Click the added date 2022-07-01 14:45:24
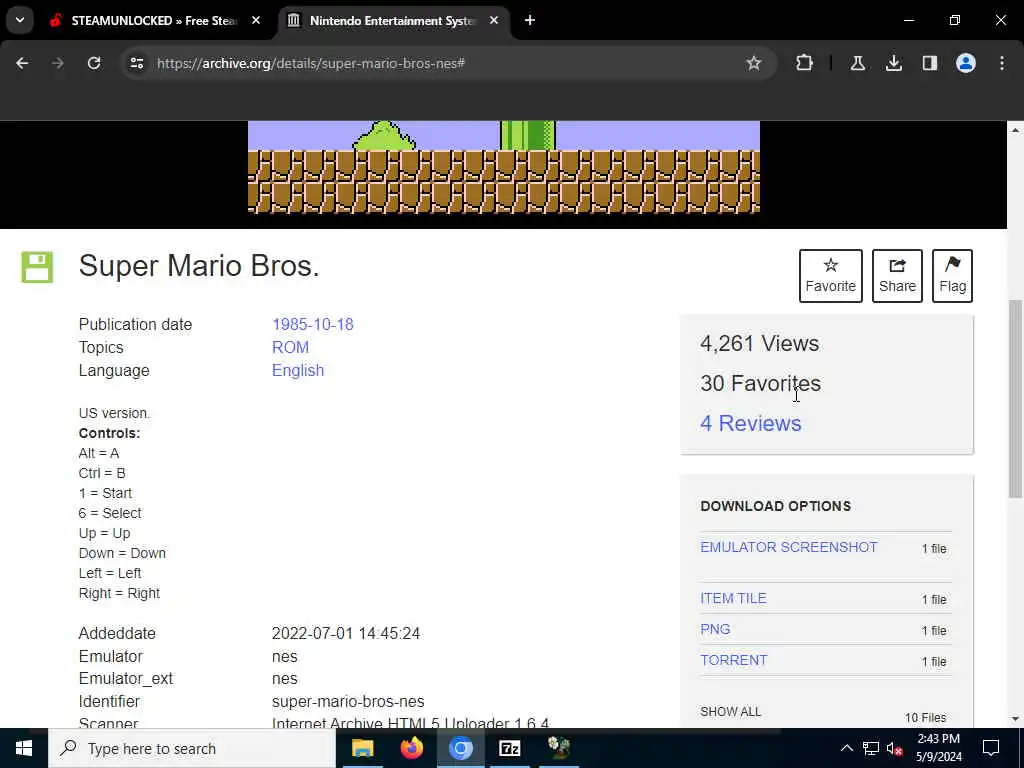Viewport: 1024px width, 768px height. click(345, 633)
